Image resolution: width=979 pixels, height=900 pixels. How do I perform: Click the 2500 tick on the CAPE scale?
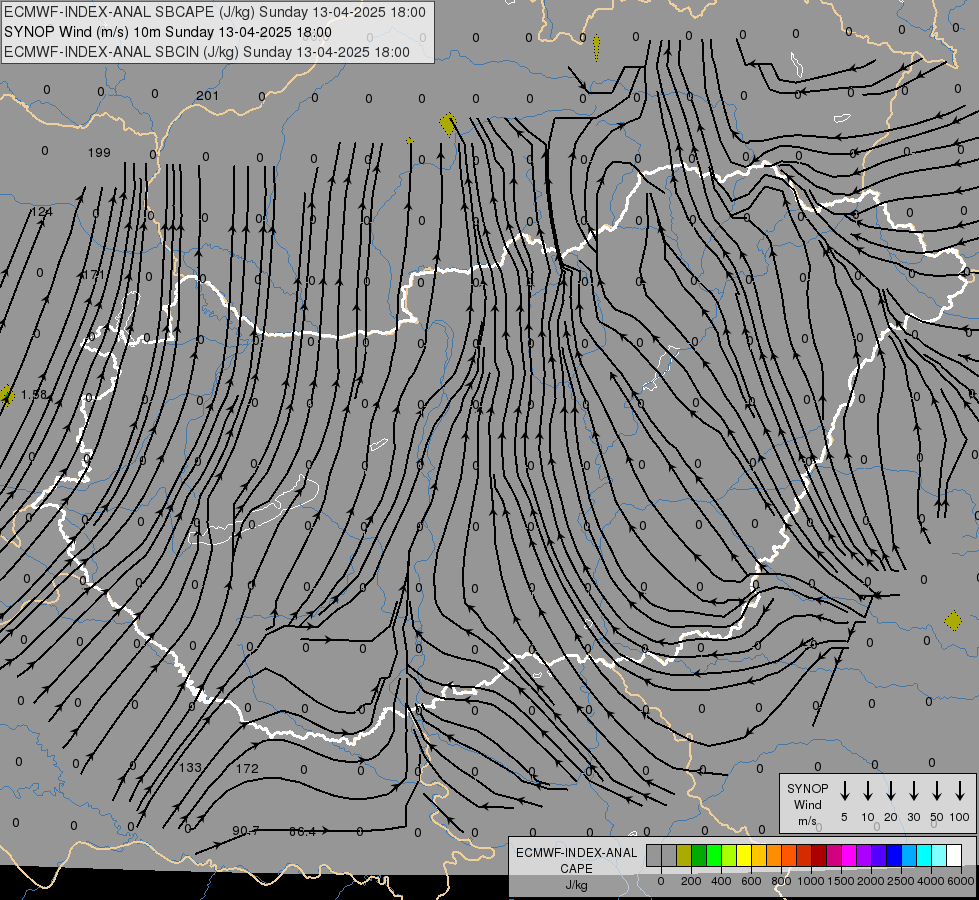tap(901, 881)
